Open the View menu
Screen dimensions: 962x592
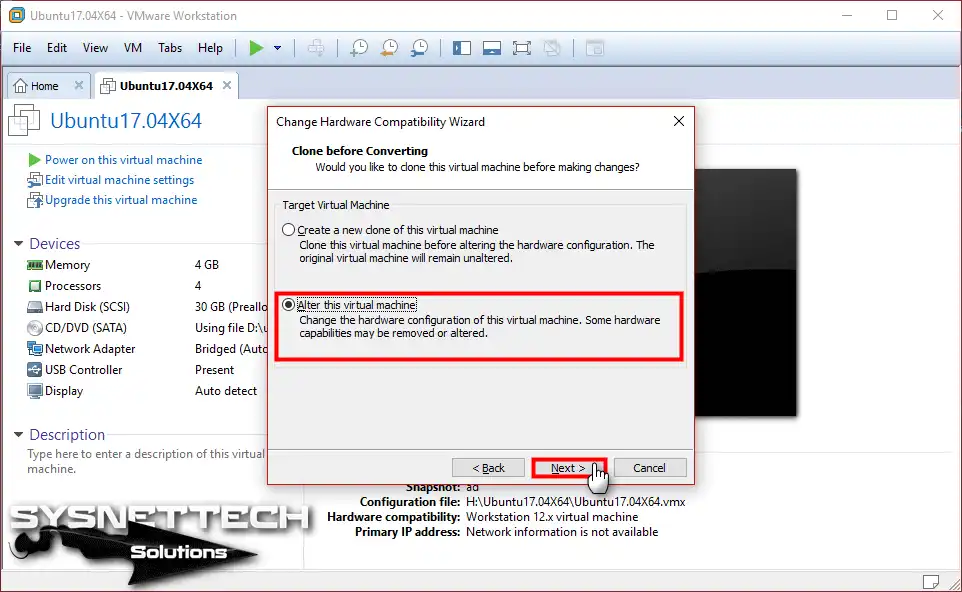point(95,48)
